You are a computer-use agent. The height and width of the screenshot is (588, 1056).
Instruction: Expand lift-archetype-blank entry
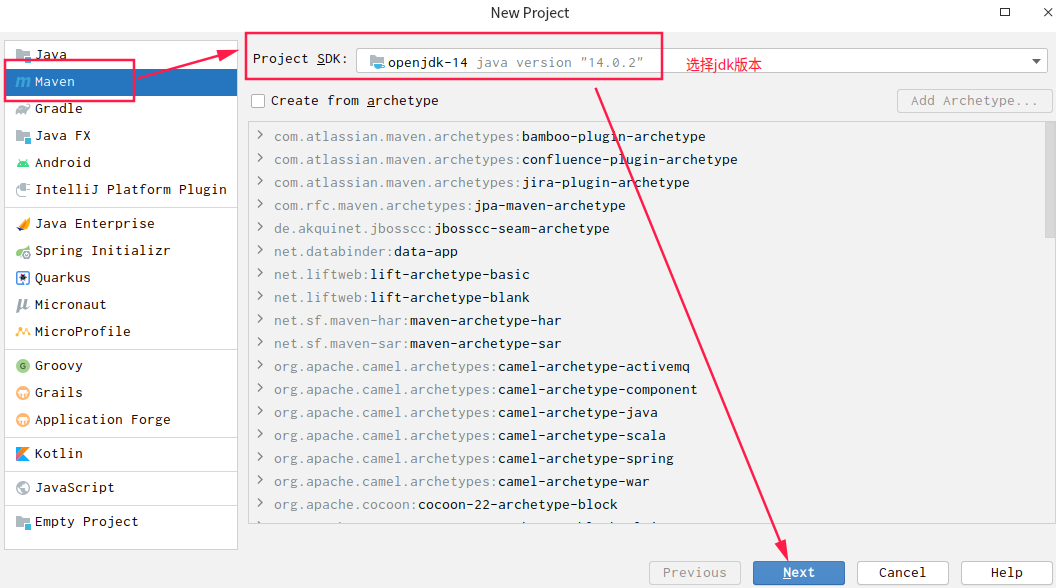click(261, 296)
